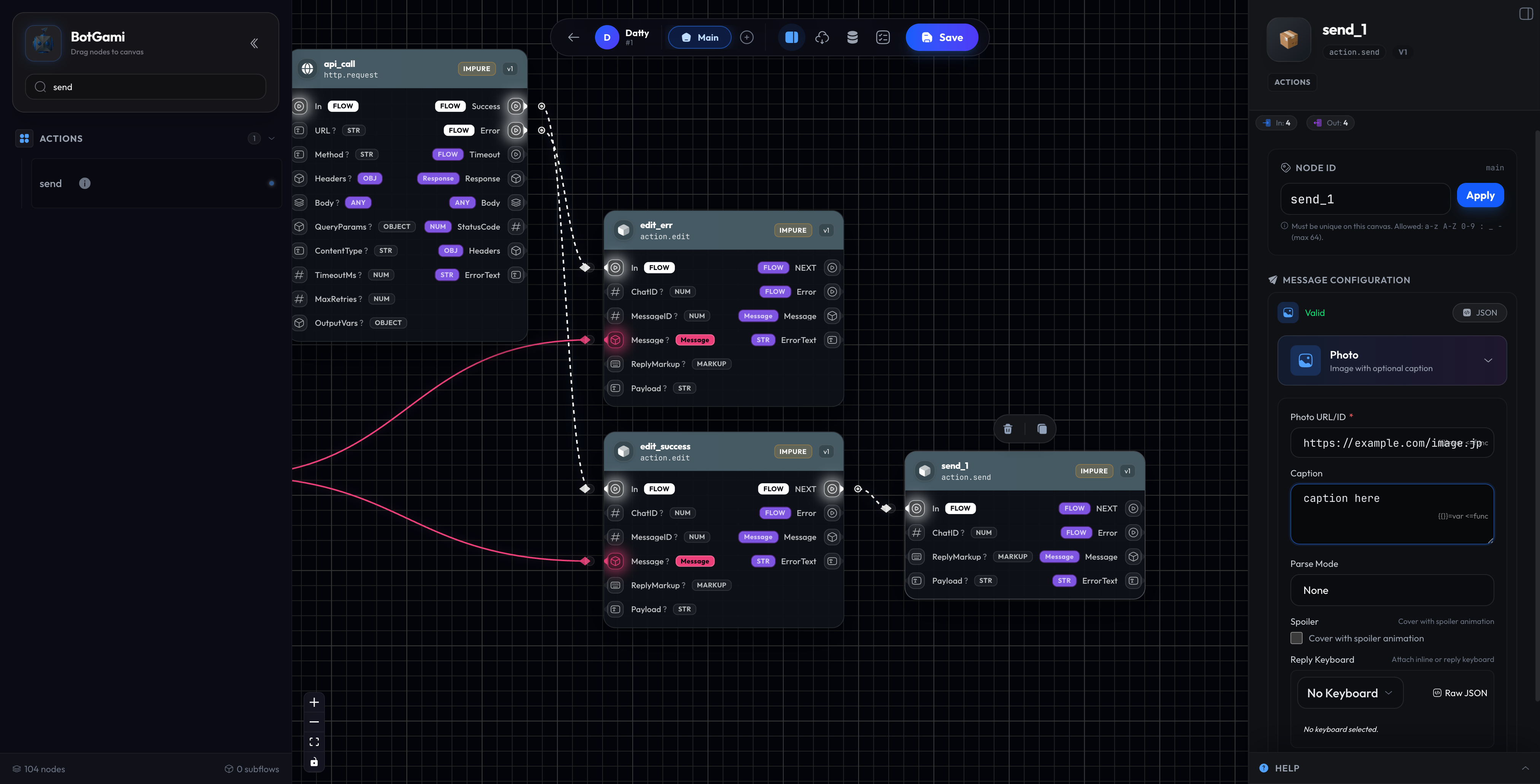Screen dimensions: 1540x784
Task: Switch message configuration to JSON view
Action: click(1480, 313)
